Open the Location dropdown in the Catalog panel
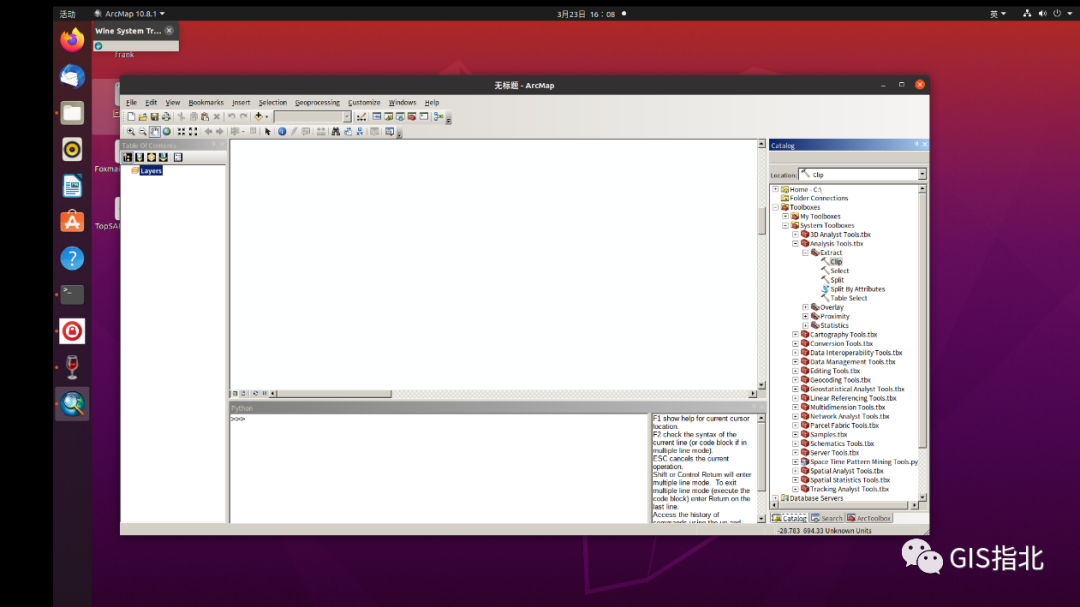 point(923,173)
